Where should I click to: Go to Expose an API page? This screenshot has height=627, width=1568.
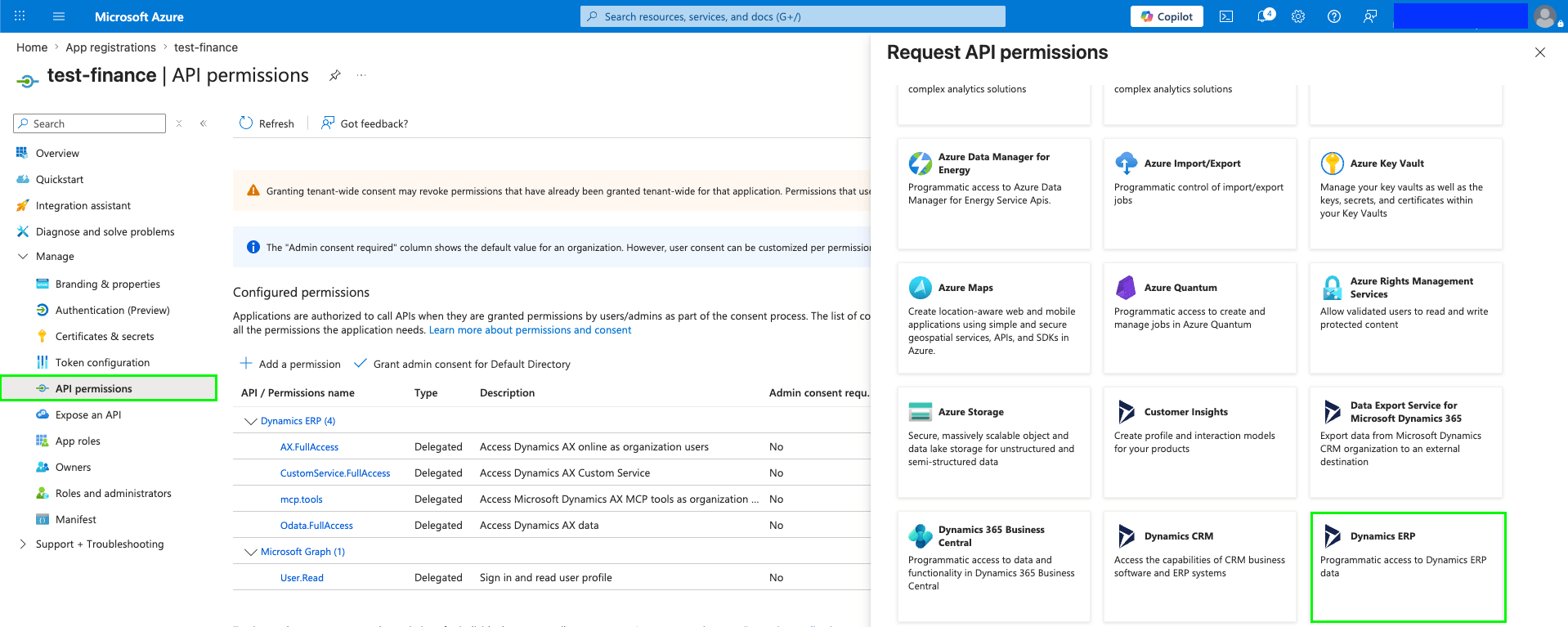[88, 414]
